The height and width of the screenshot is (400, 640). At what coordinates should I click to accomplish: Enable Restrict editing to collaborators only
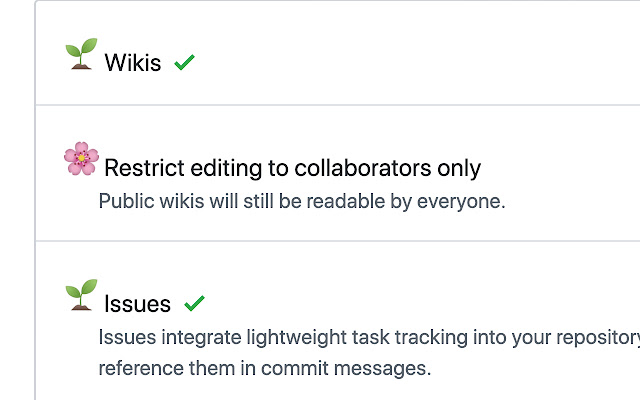[x=292, y=168]
